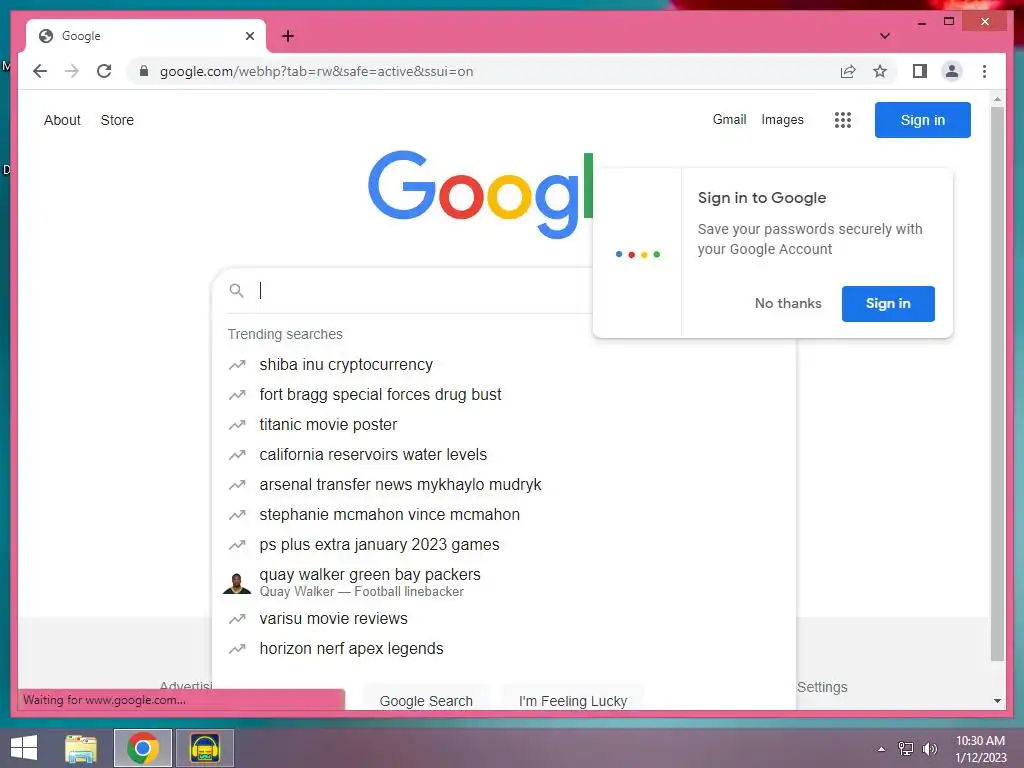The height and width of the screenshot is (768, 1024).
Task: Click the browser forward arrow
Action: click(72, 71)
